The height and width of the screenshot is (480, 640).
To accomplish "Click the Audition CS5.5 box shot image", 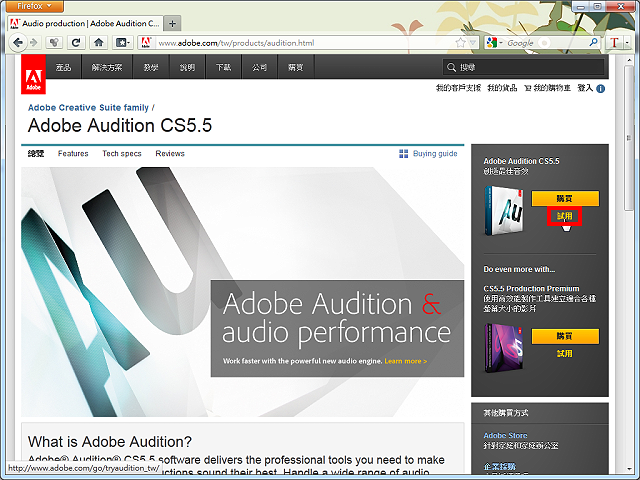I will point(504,210).
